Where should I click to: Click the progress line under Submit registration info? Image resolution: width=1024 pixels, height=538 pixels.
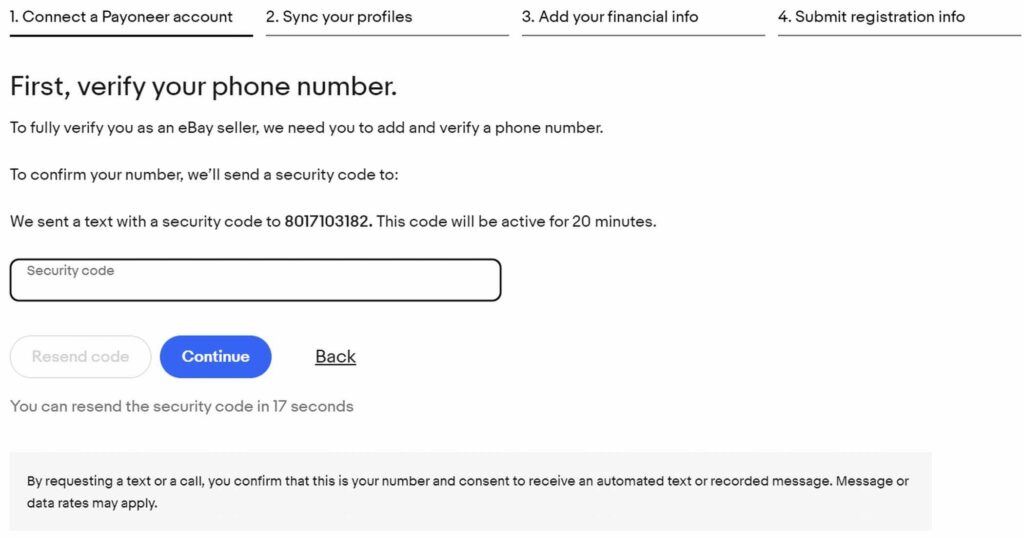(x=899, y=35)
